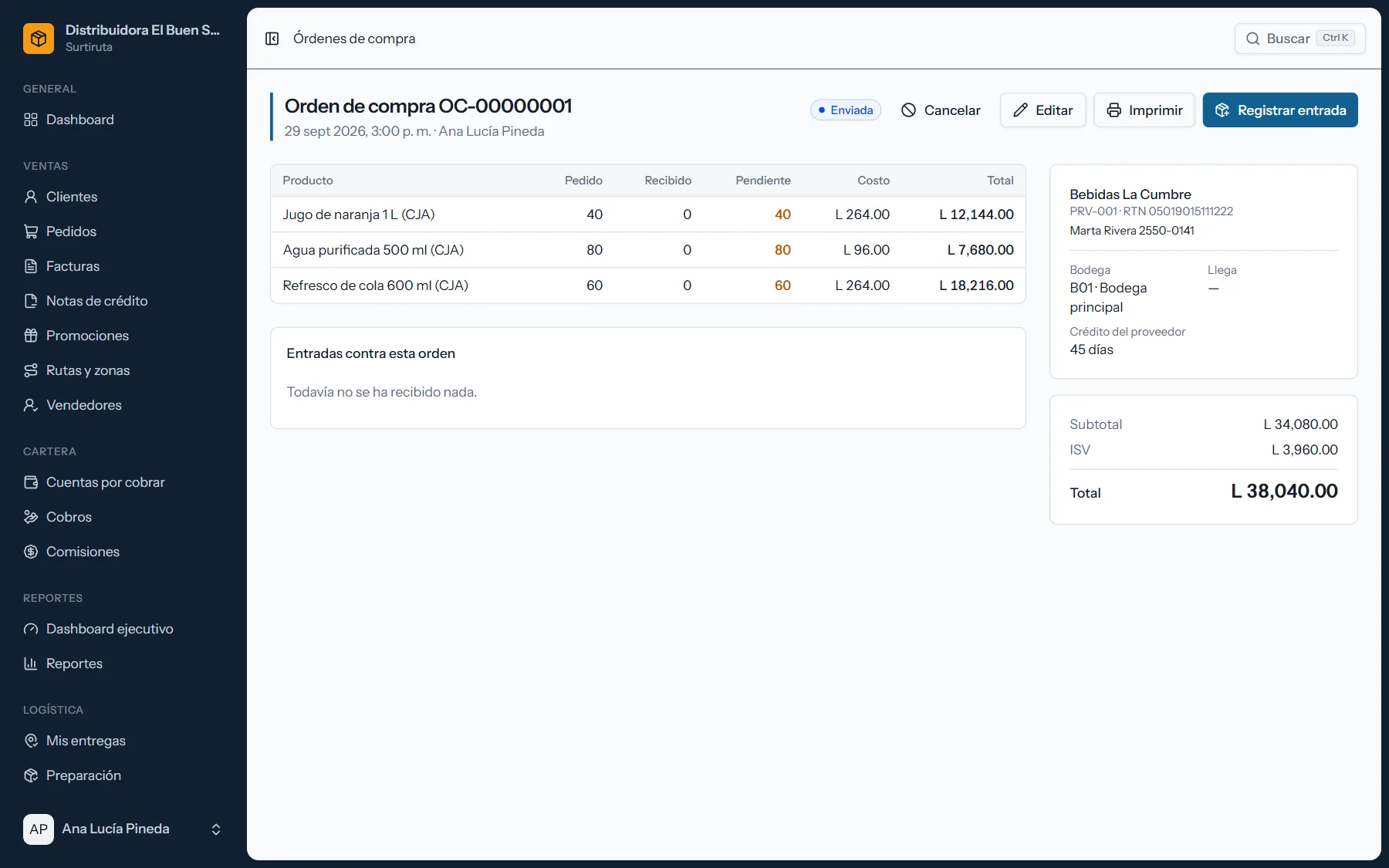Open the Preparación box icon
The width and height of the screenshot is (1389, 868).
pos(31,775)
